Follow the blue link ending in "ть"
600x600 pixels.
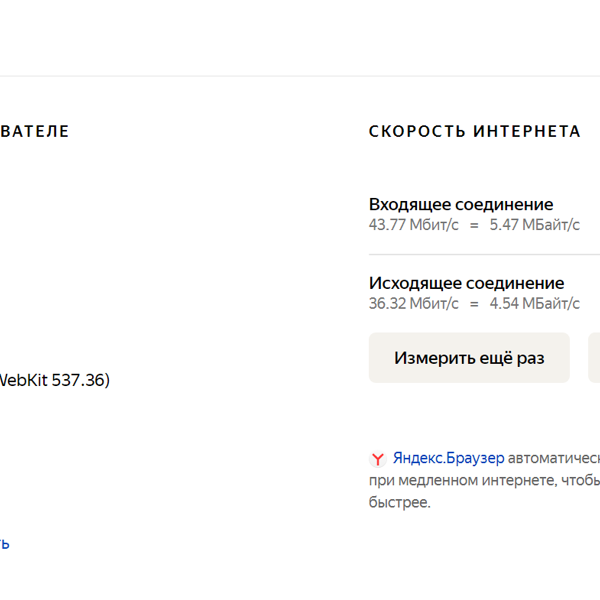[5, 543]
